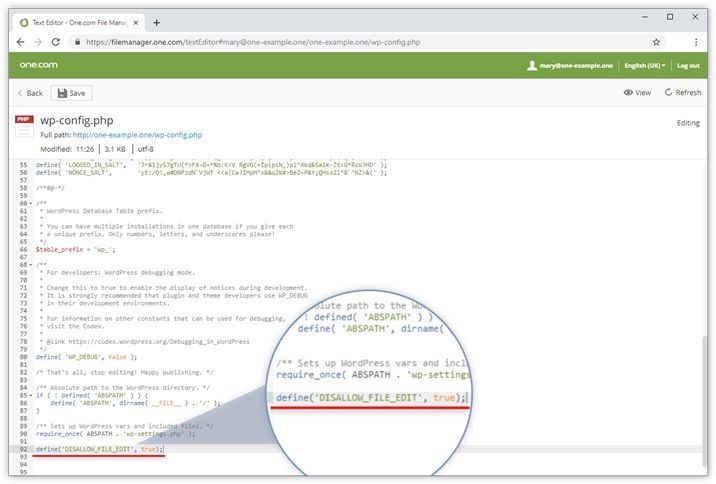Minimize the browser window

coord(645,17)
